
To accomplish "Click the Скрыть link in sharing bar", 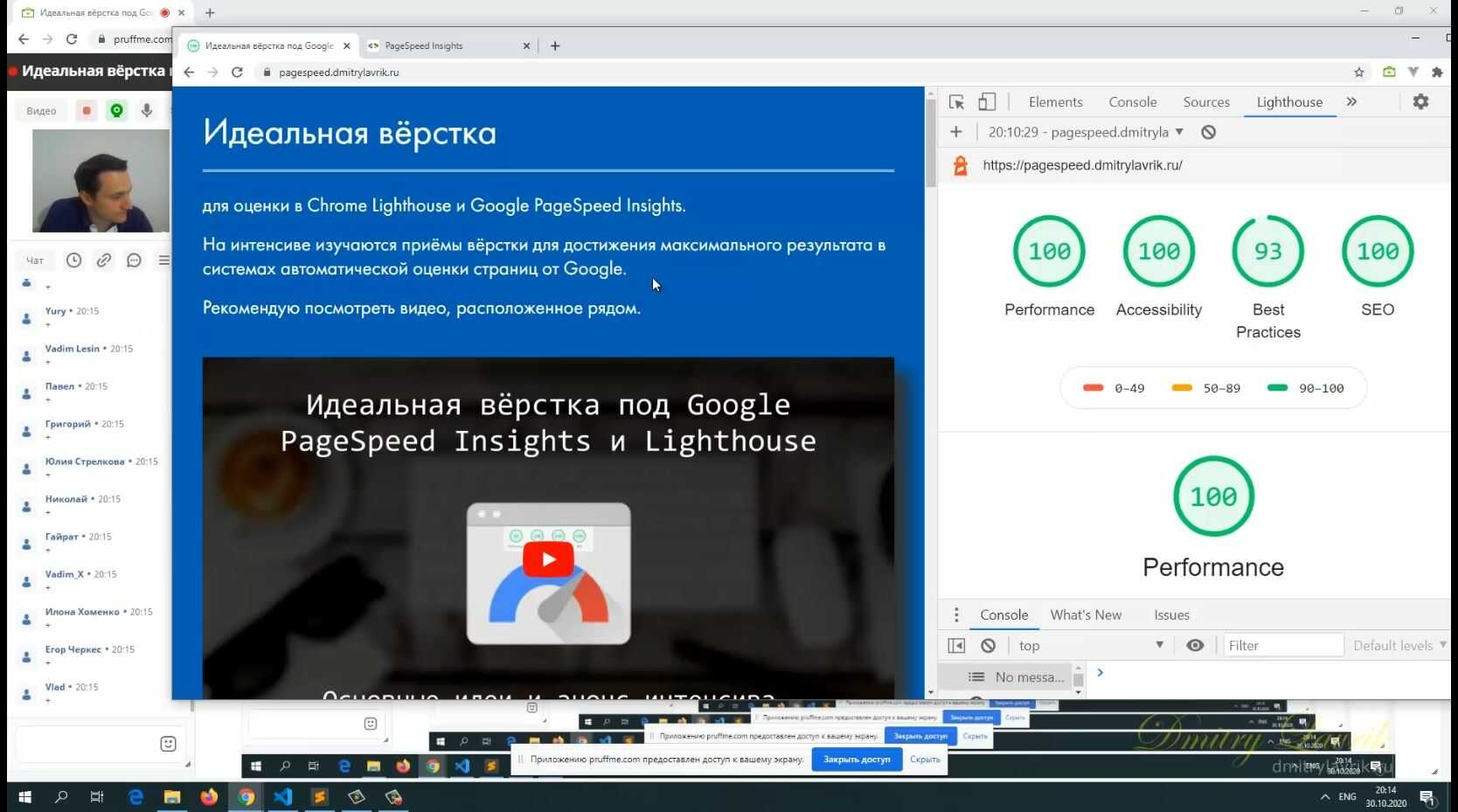I will (x=925, y=760).
